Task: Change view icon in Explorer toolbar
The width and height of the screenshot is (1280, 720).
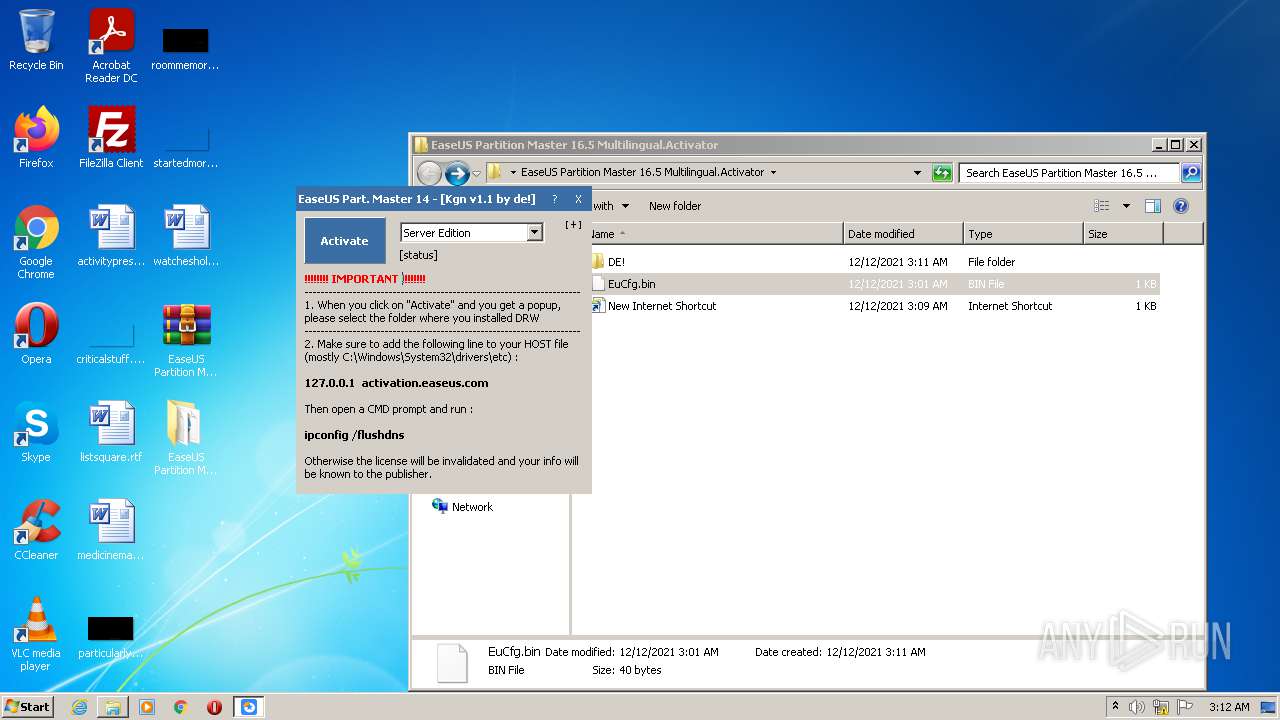Action: click(1102, 206)
